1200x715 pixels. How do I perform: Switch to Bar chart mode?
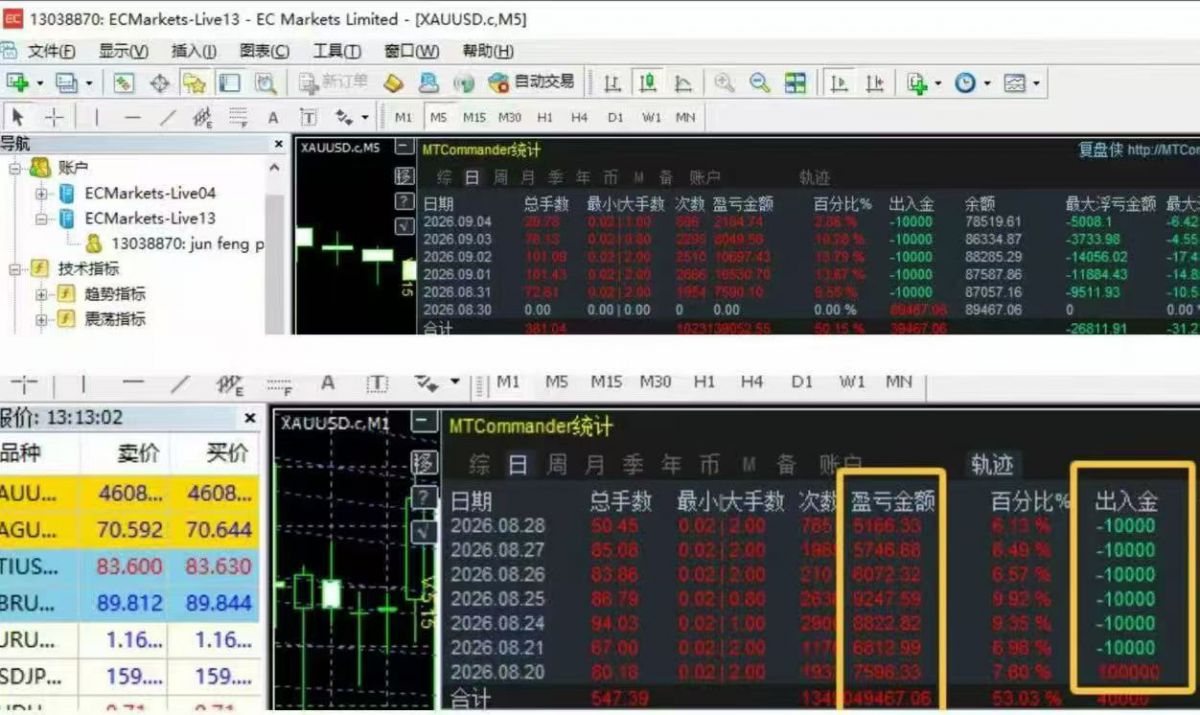point(613,83)
